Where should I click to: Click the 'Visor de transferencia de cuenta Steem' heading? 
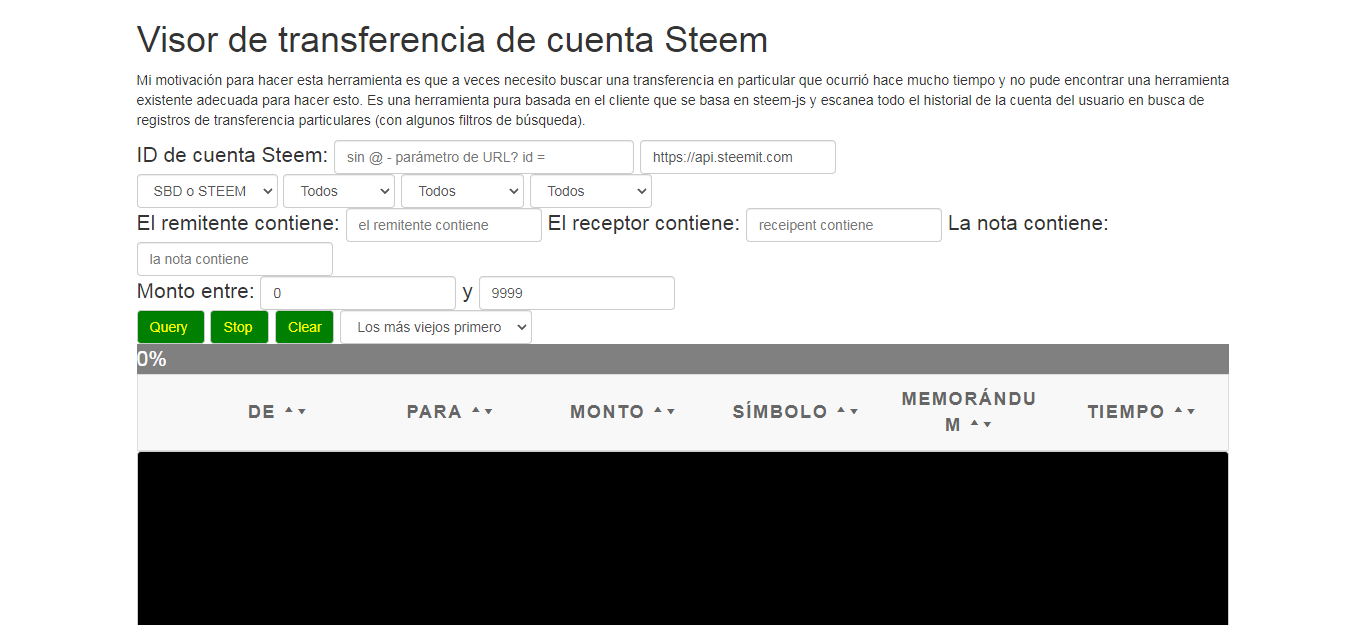pos(452,40)
